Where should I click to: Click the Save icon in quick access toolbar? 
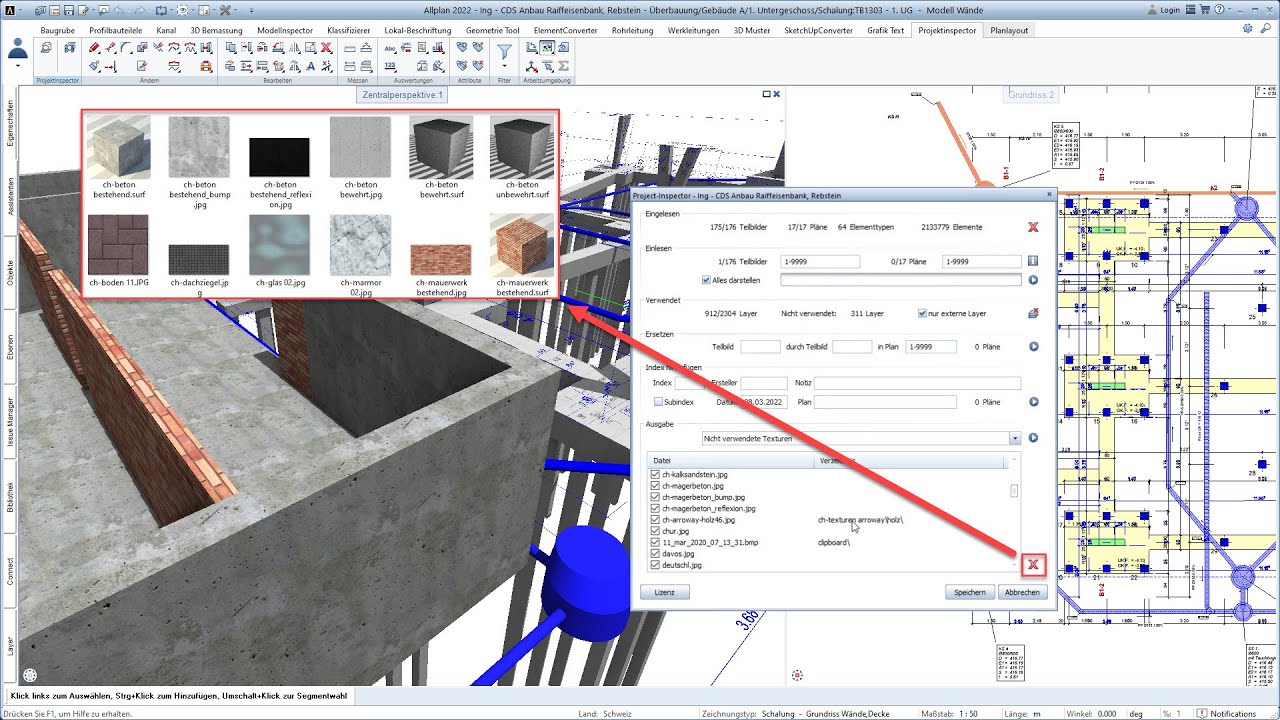[x=69, y=10]
